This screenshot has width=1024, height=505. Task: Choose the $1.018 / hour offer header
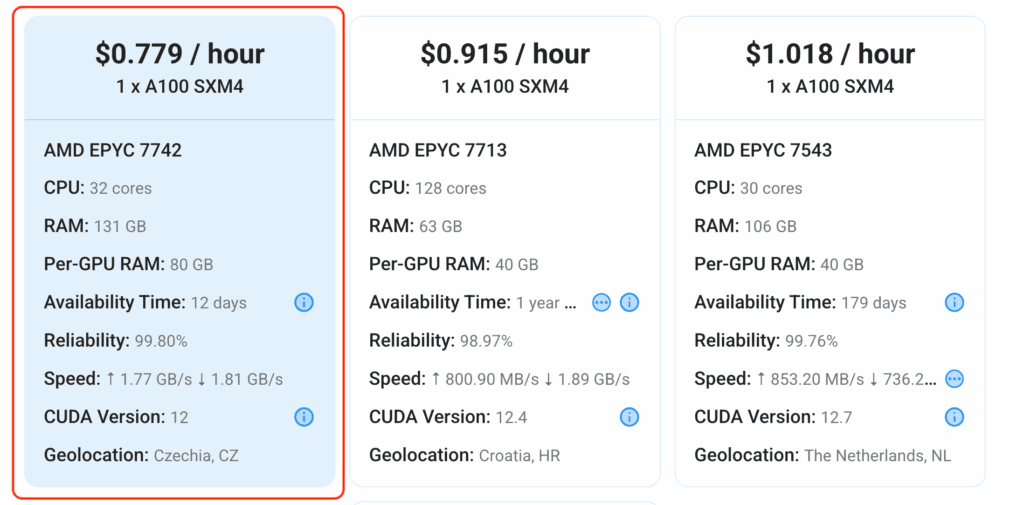click(x=830, y=54)
